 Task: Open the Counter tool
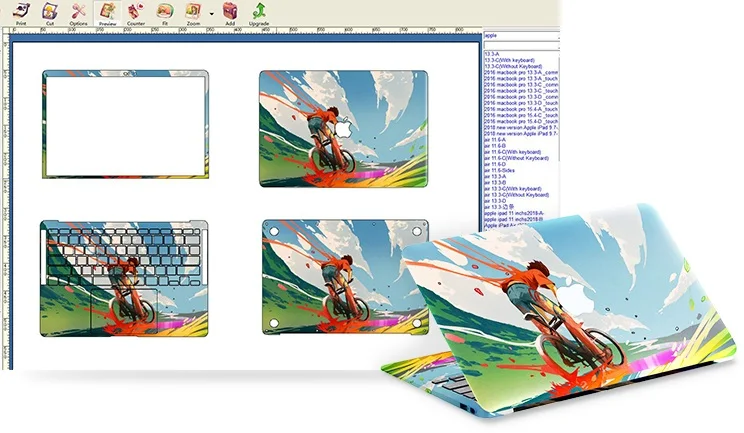136,13
